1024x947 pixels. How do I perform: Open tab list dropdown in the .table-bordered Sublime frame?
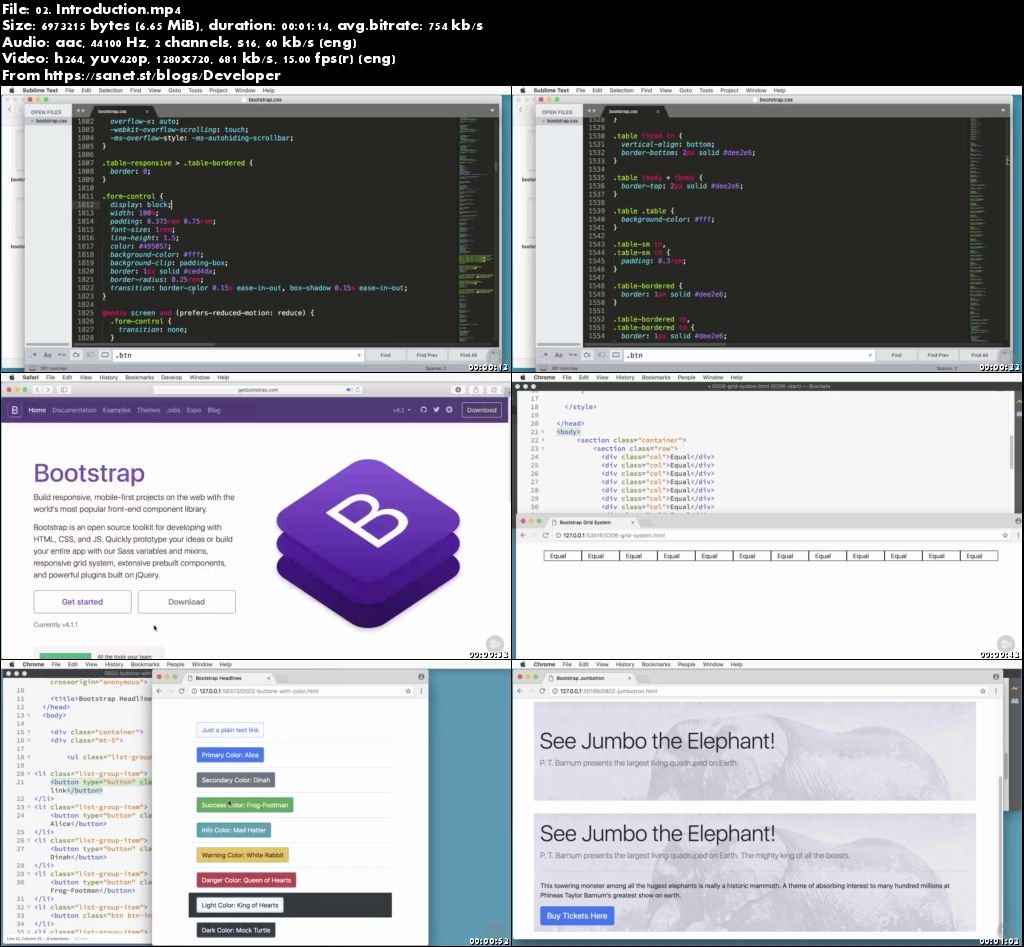[x=1004, y=110]
